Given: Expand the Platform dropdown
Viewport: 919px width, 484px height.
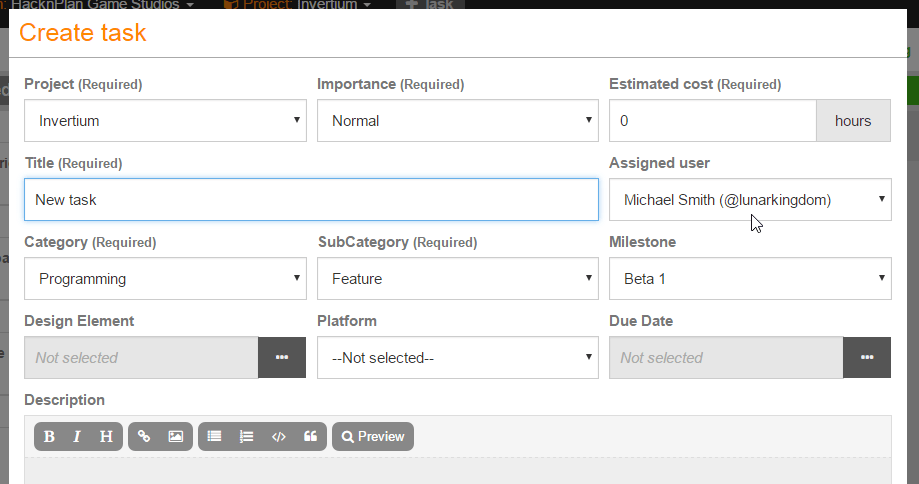Looking at the screenshot, I should click(458, 358).
